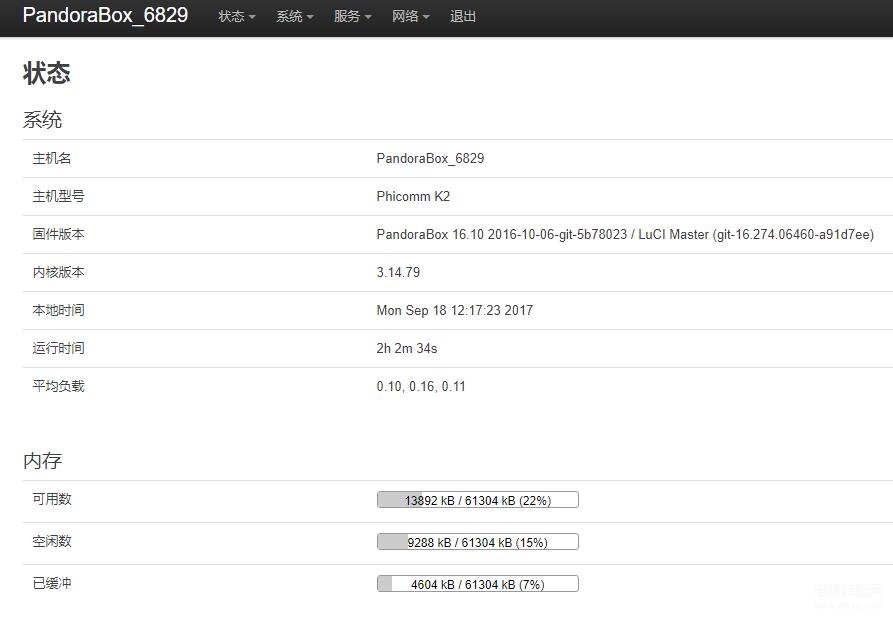Select the kernel version 3.14.79
893x619 pixels.
click(398, 272)
